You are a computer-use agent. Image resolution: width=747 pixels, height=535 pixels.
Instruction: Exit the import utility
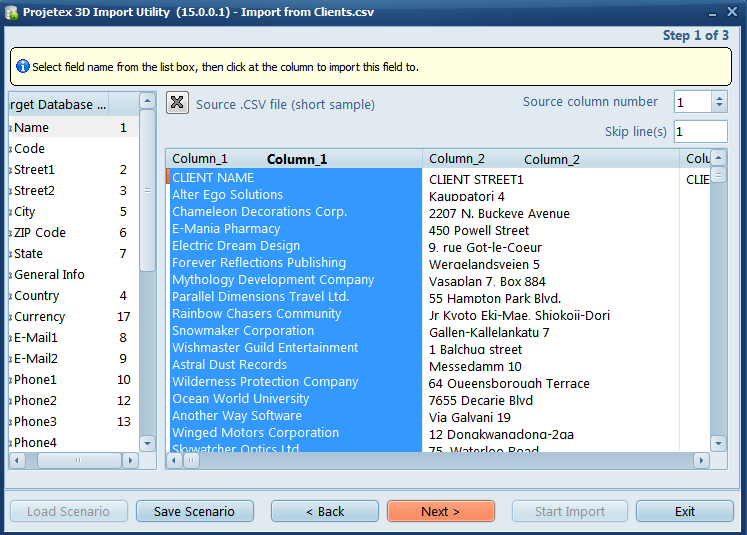pos(685,511)
